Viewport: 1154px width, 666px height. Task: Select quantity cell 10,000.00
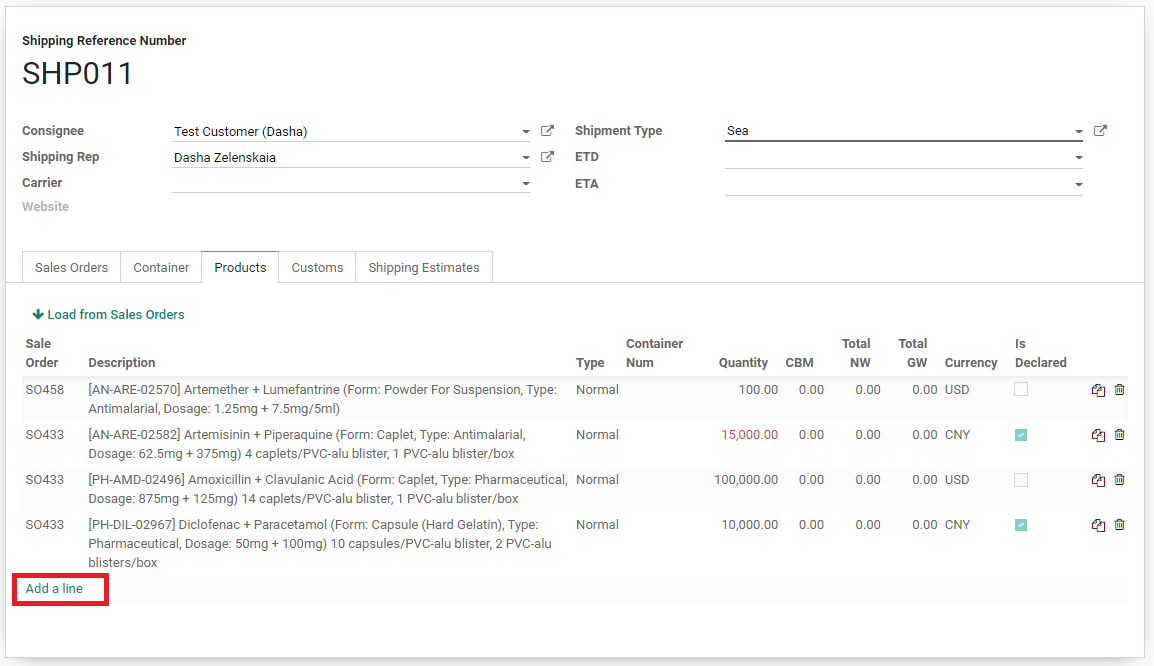coord(749,525)
